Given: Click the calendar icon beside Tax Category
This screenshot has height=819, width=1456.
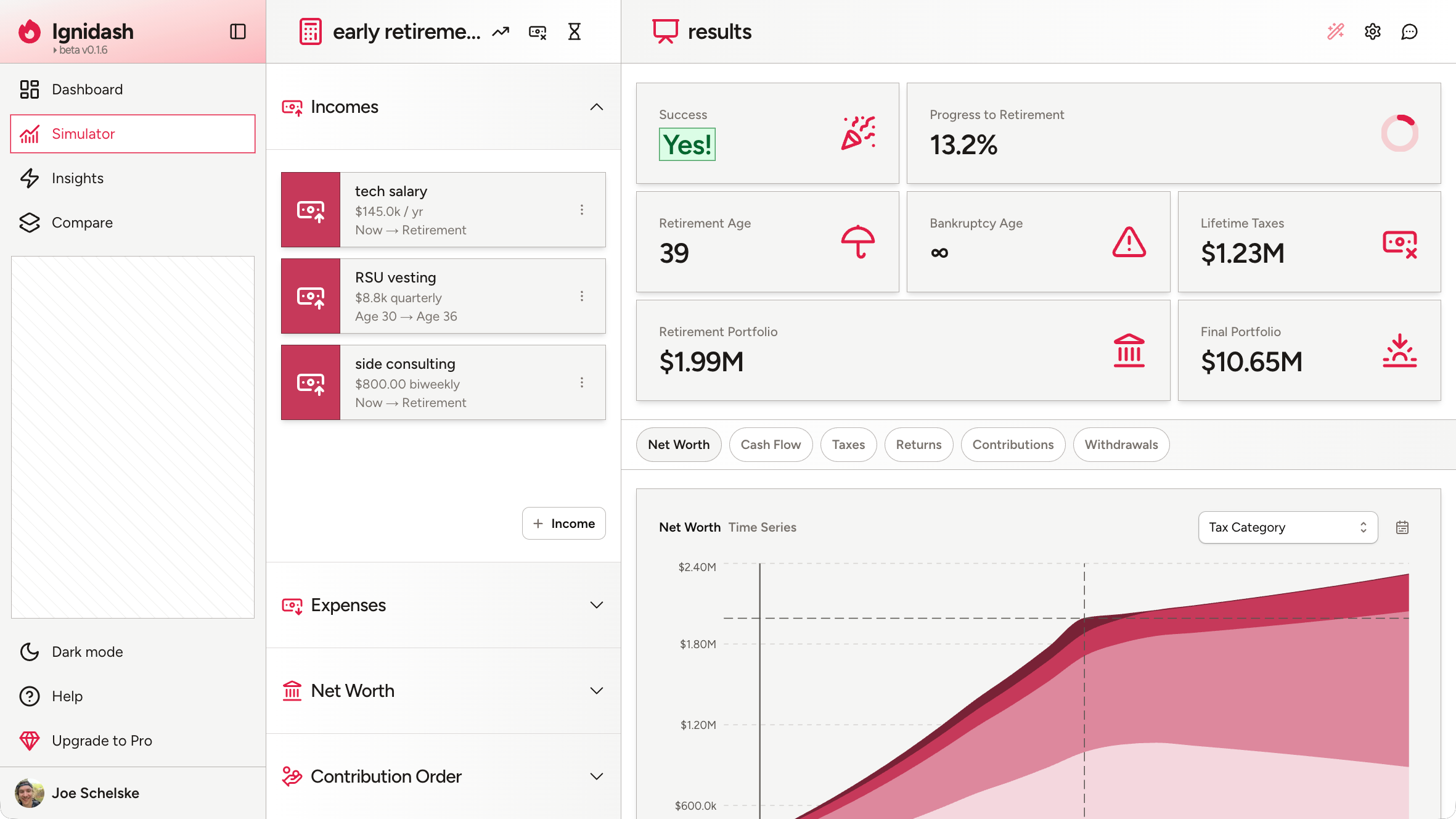Looking at the screenshot, I should (x=1402, y=527).
